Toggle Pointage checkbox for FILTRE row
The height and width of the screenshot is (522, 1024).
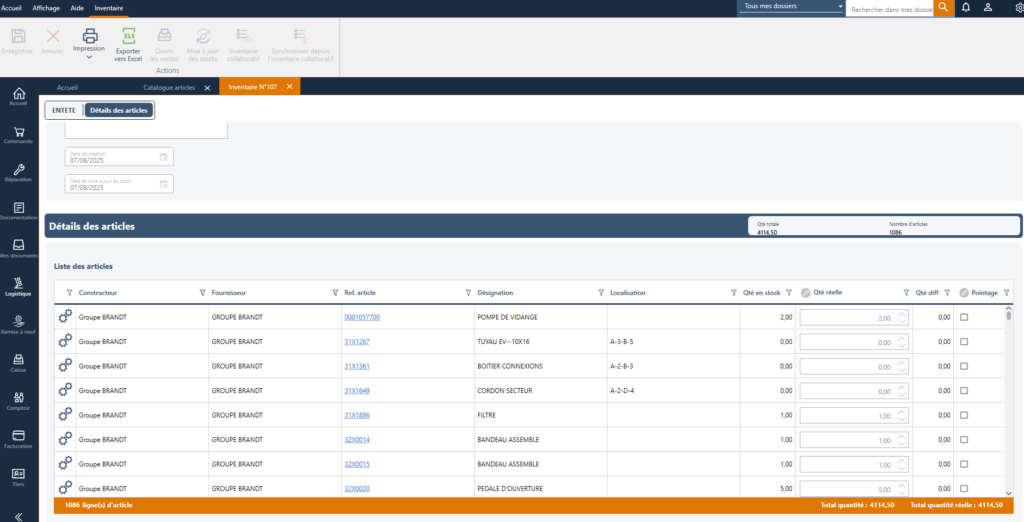click(964, 415)
